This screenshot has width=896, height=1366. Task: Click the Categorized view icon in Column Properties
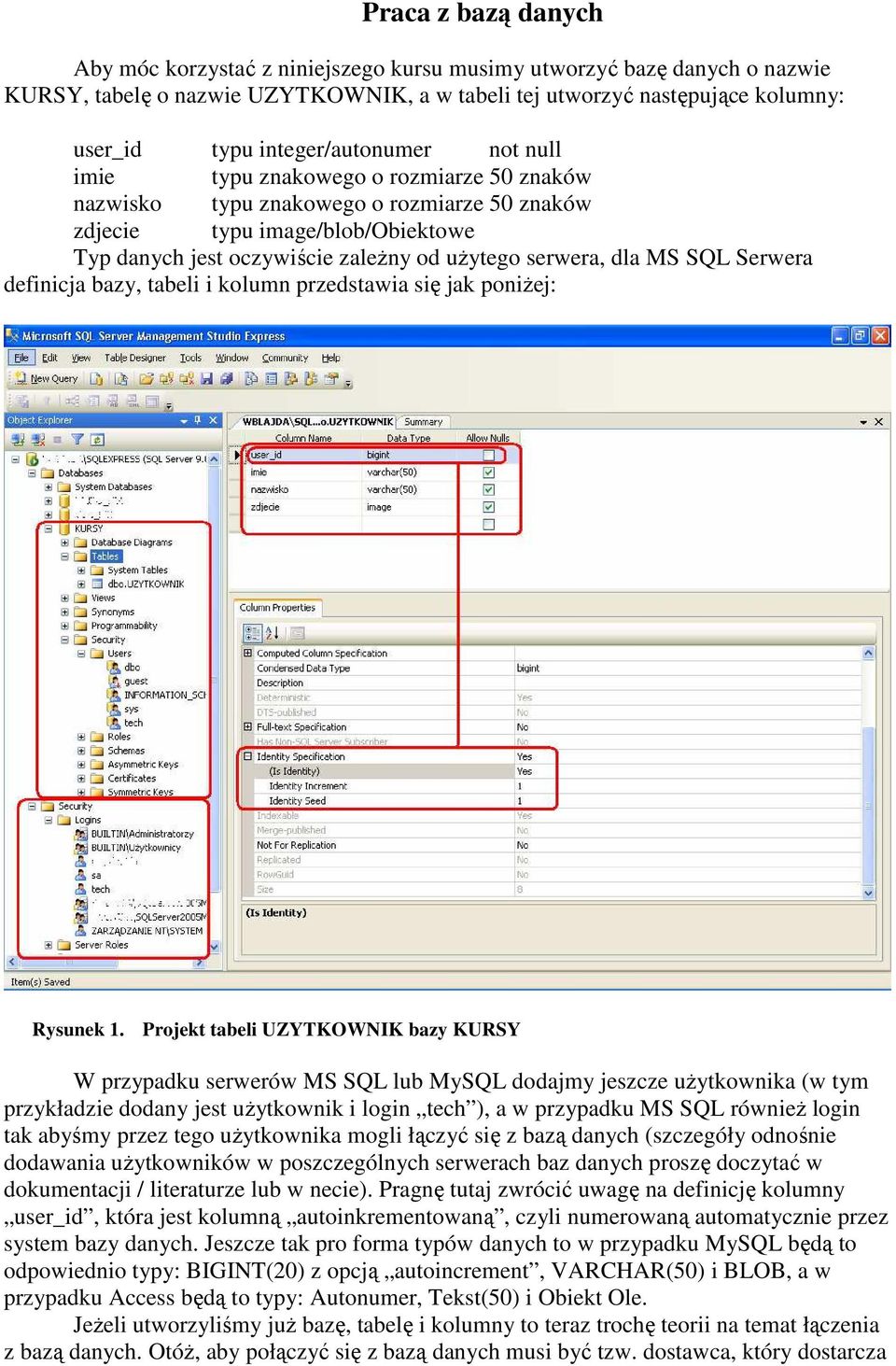pyautogui.click(x=251, y=632)
